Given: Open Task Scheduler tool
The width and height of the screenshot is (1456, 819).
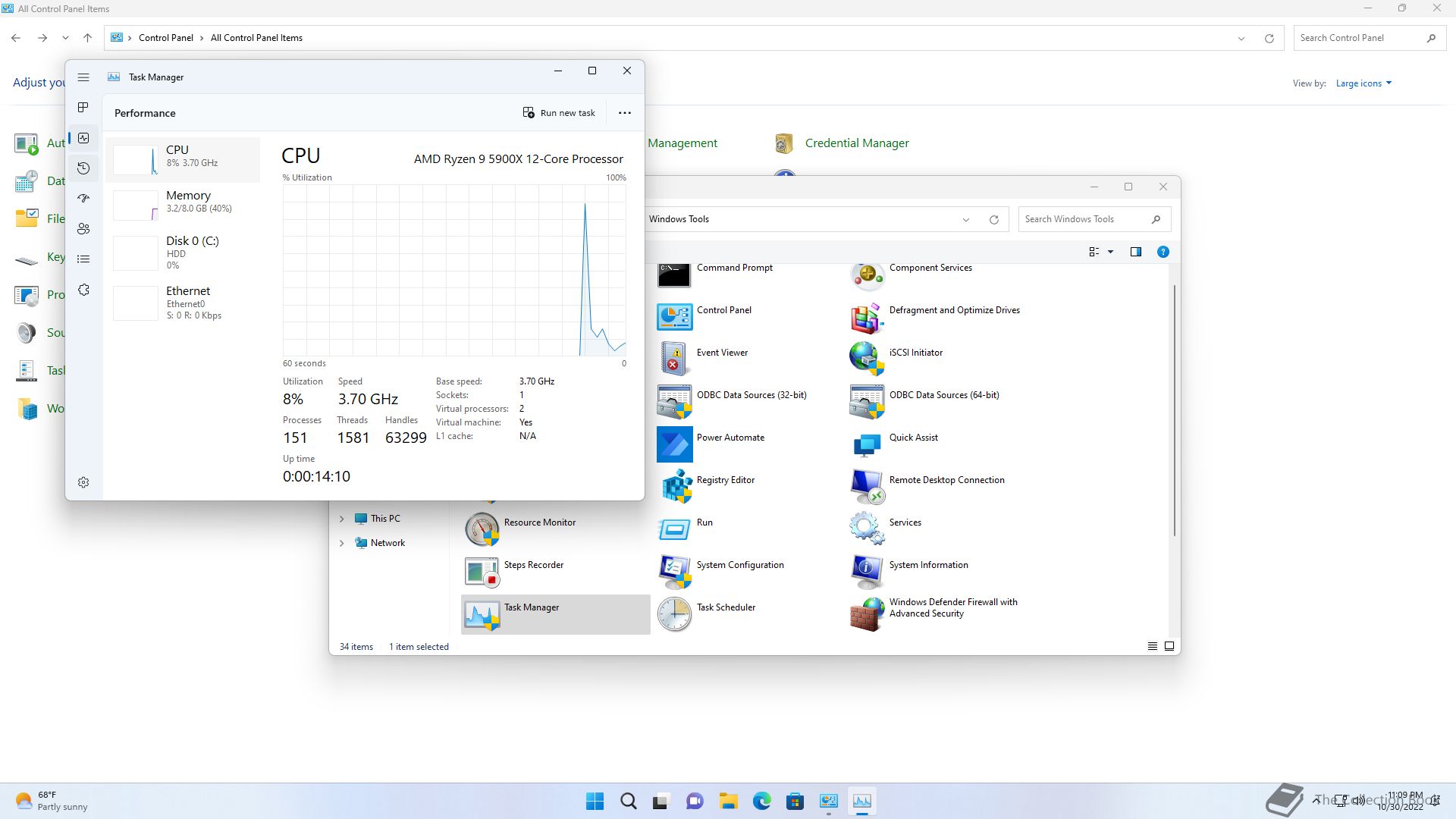Looking at the screenshot, I should (707, 613).
